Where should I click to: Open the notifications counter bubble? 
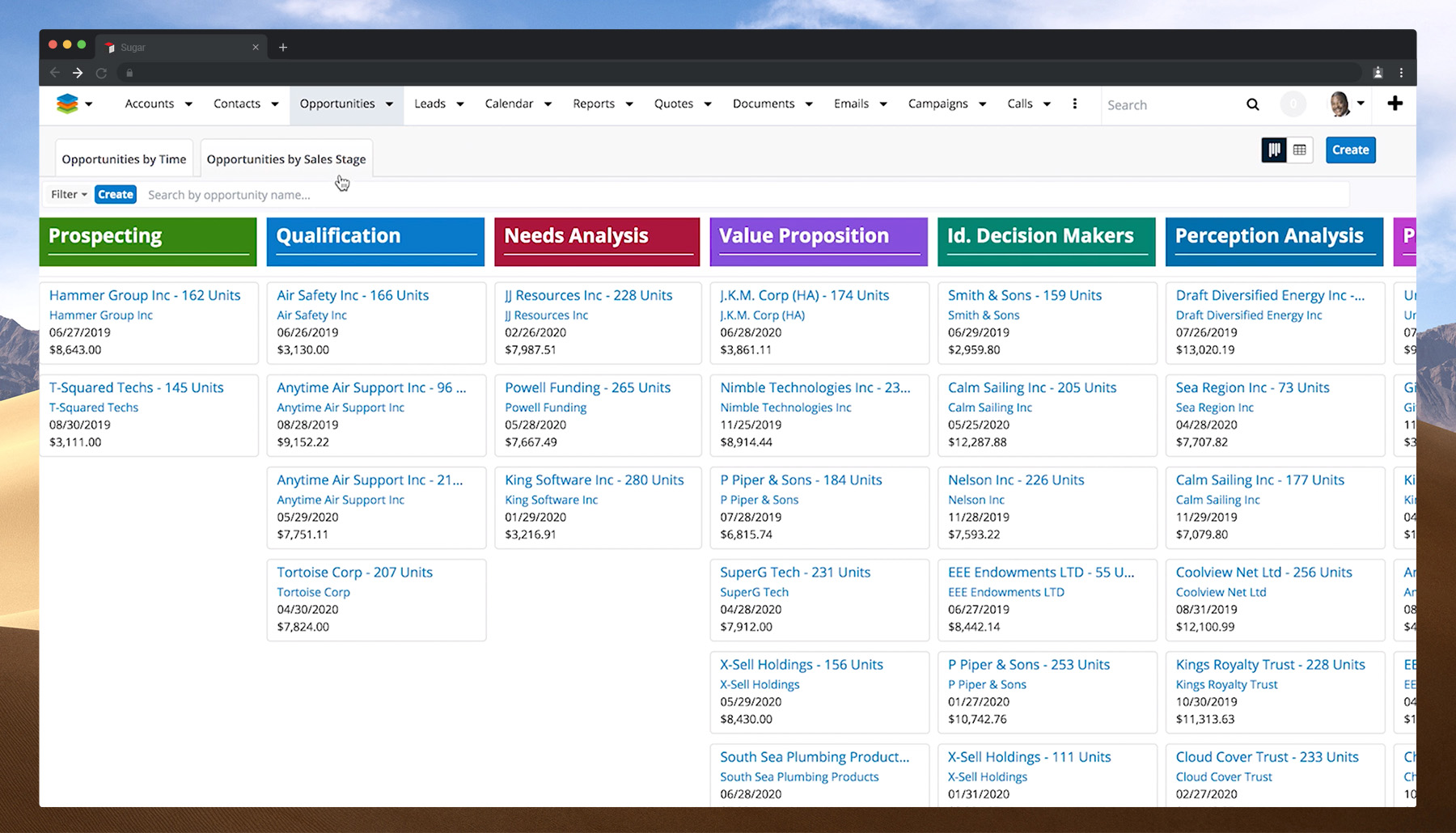point(1293,104)
